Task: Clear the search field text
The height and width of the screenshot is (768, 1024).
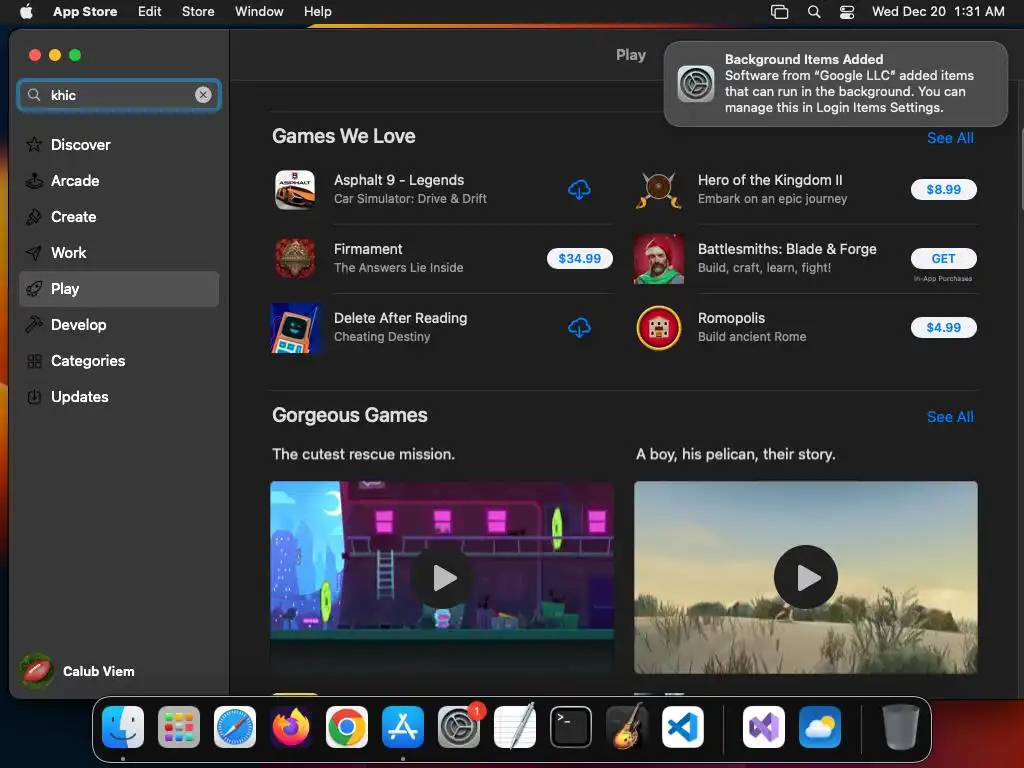Action: click(x=203, y=95)
